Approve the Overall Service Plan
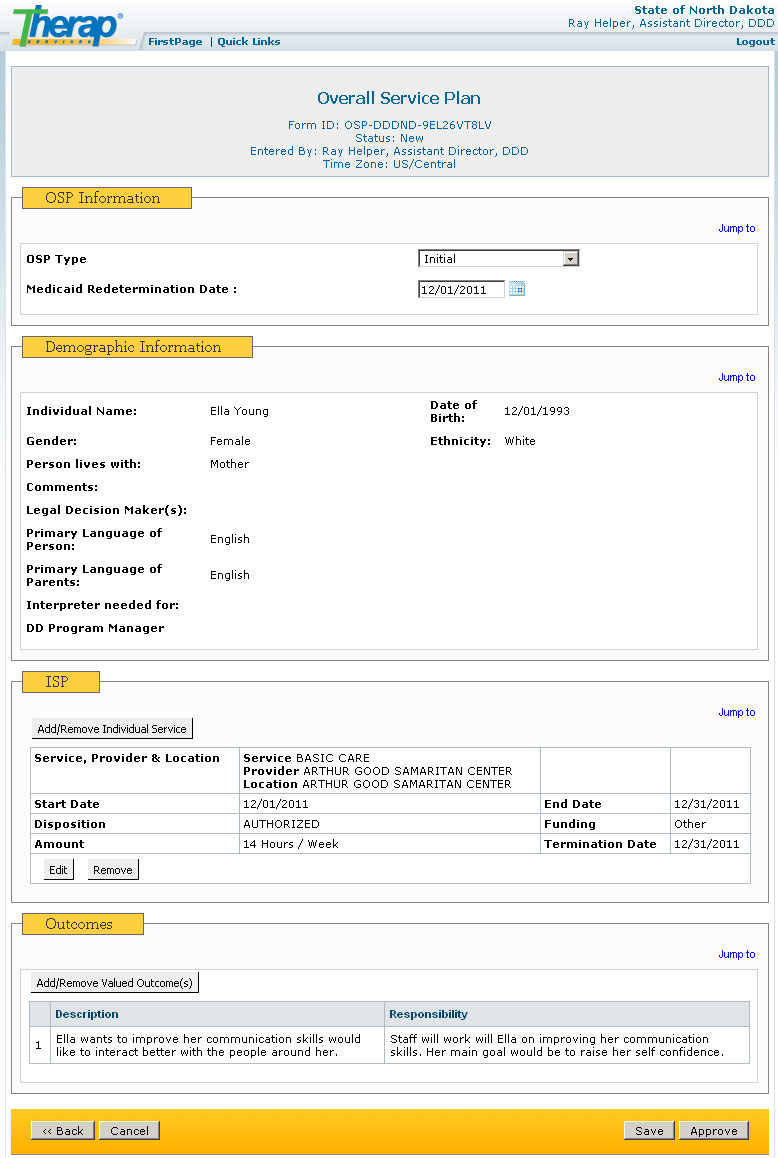The image size is (778, 1158). coord(714,1131)
